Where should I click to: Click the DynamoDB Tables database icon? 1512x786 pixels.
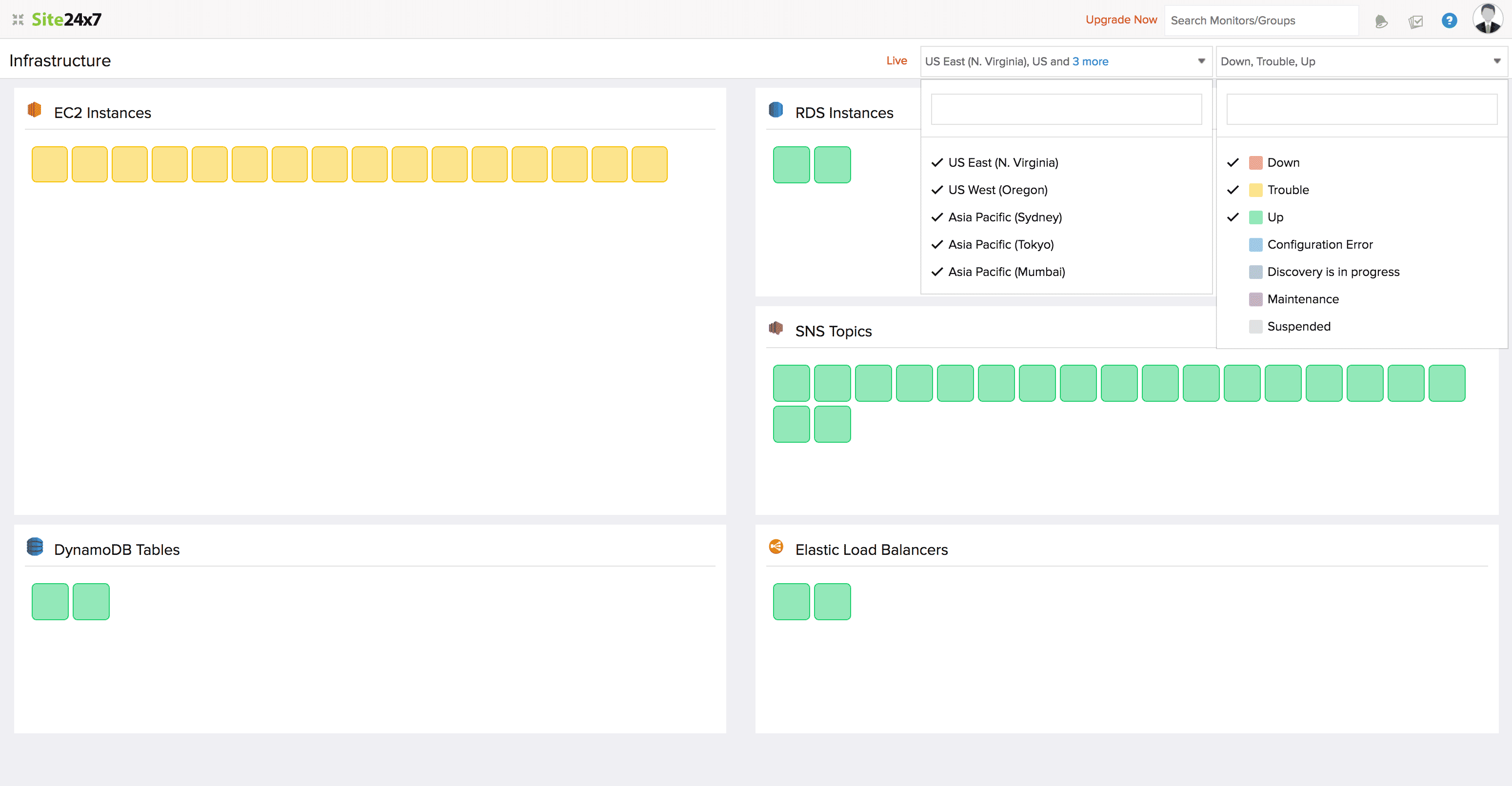pos(35,547)
